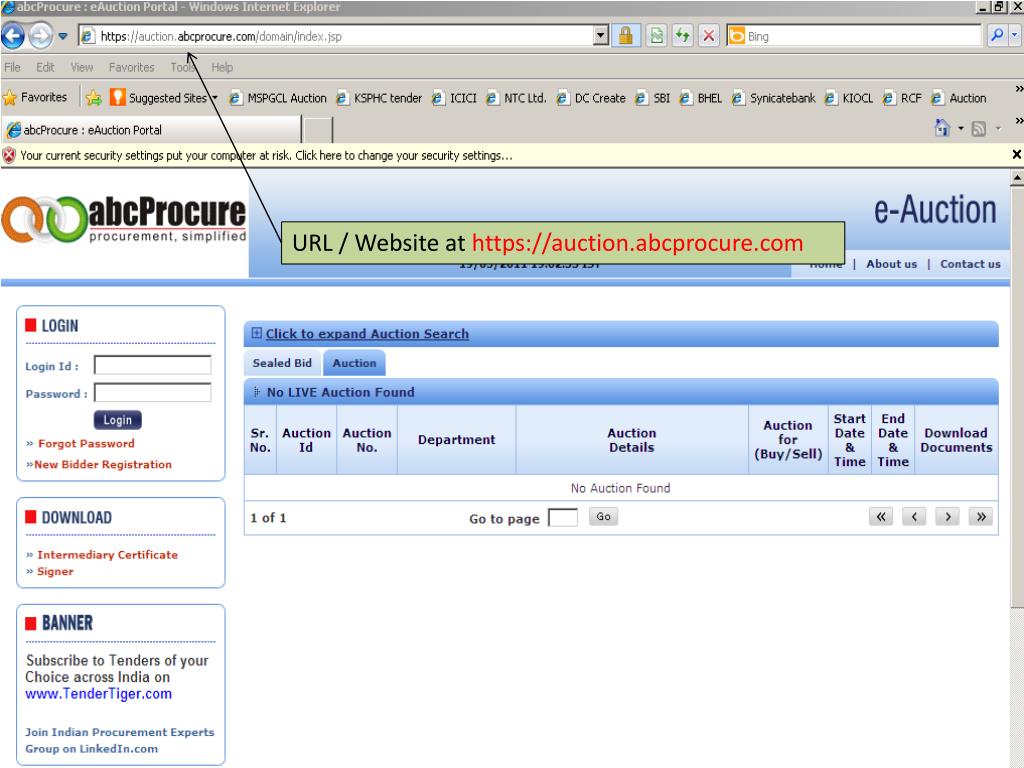Click the browser Forward arrow button
The height and width of the screenshot is (768, 1024).
40,36
